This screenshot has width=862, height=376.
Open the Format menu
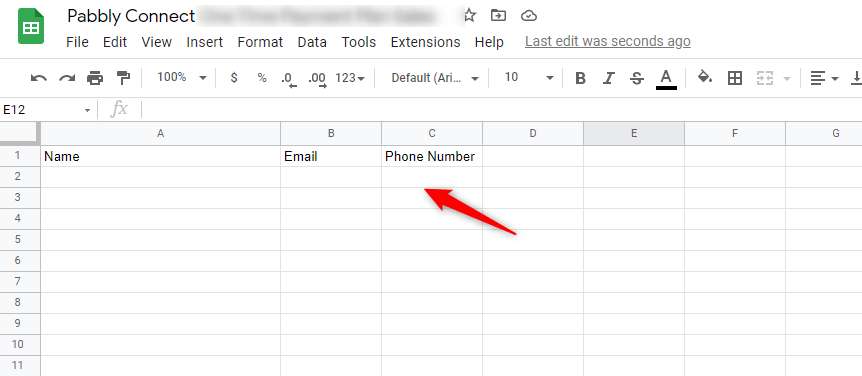pyautogui.click(x=260, y=42)
